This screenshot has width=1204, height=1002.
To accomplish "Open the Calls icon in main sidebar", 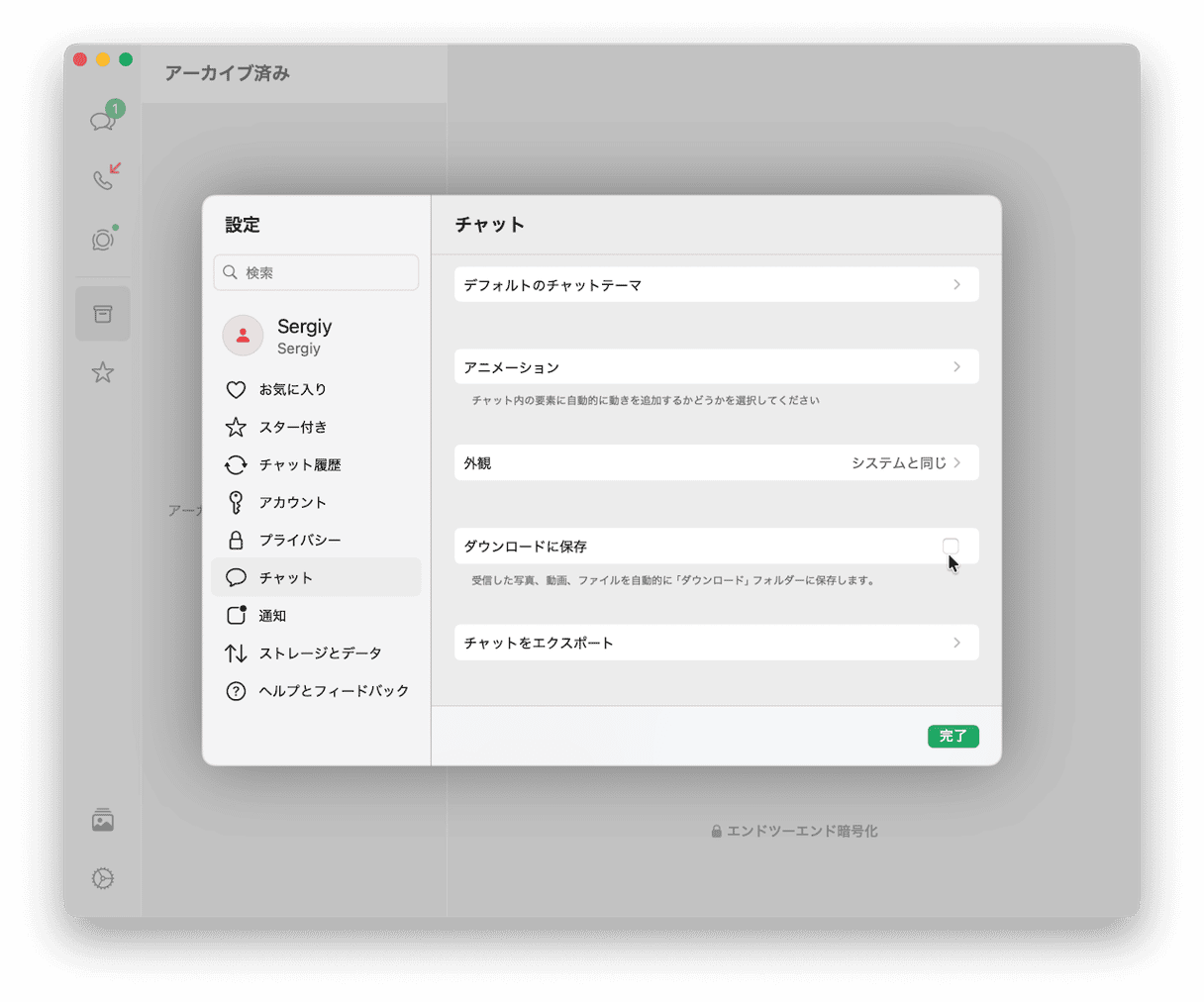I will click(103, 179).
